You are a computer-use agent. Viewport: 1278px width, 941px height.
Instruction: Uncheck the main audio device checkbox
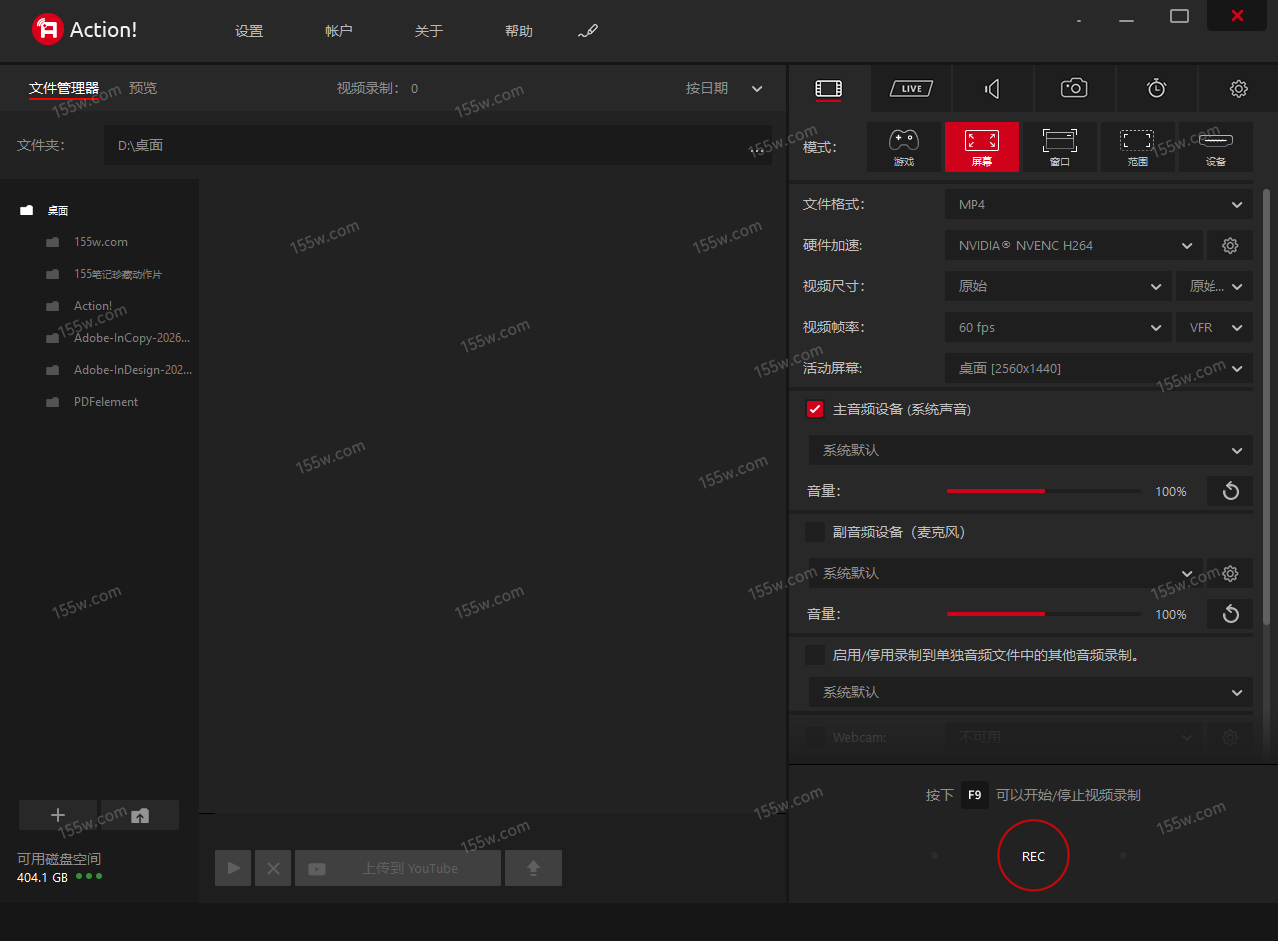coord(815,409)
